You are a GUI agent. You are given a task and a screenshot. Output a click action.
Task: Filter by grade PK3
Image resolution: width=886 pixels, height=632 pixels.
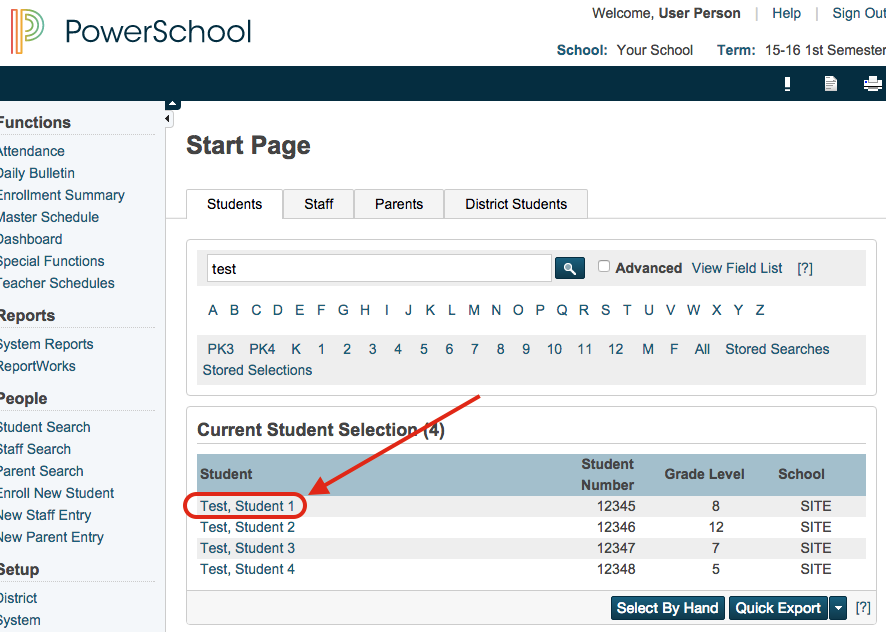pyautogui.click(x=220, y=349)
